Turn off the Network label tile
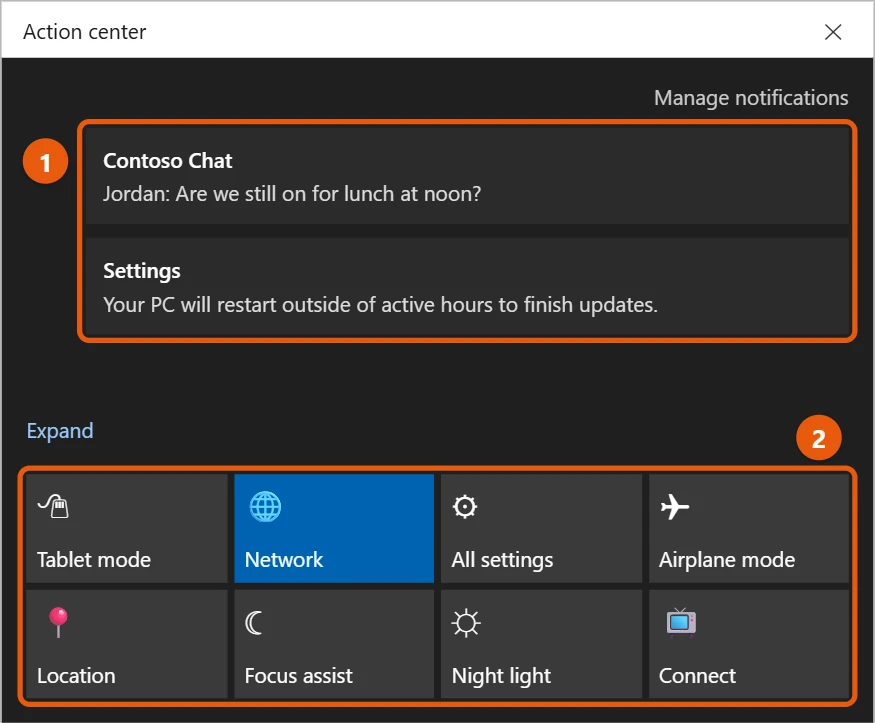 (283, 560)
